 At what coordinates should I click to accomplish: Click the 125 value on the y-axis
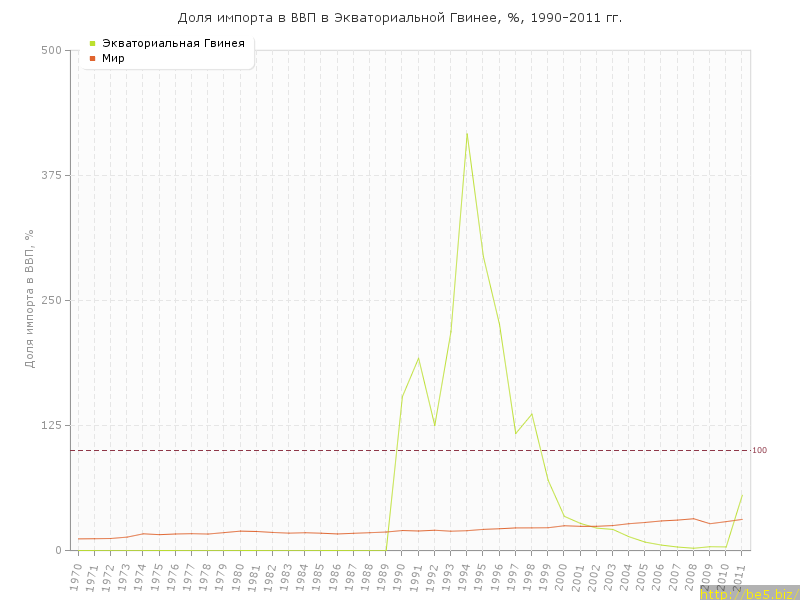51,425
